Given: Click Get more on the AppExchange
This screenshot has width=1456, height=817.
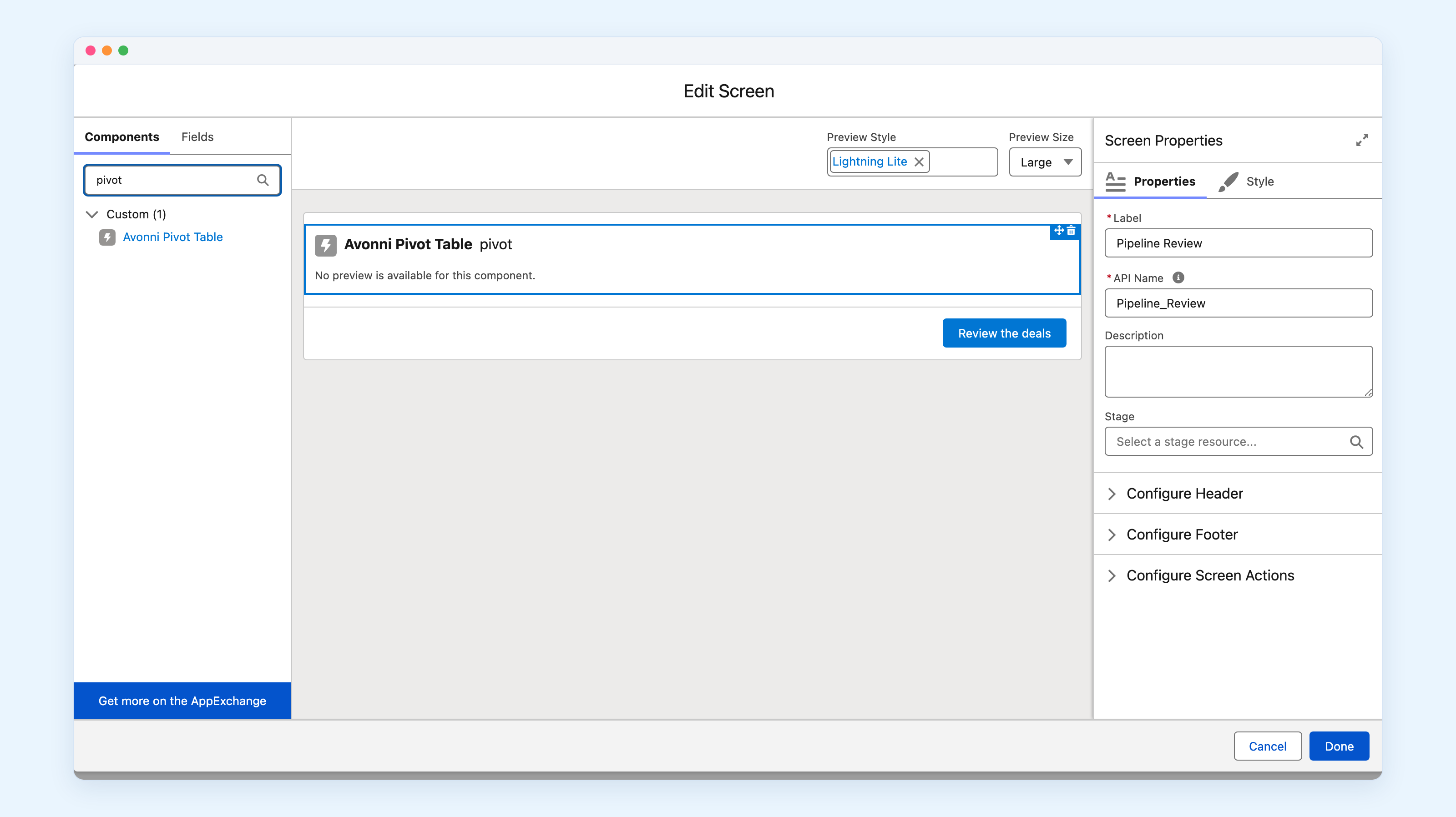Looking at the screenshot, I should tap(182, 701).
